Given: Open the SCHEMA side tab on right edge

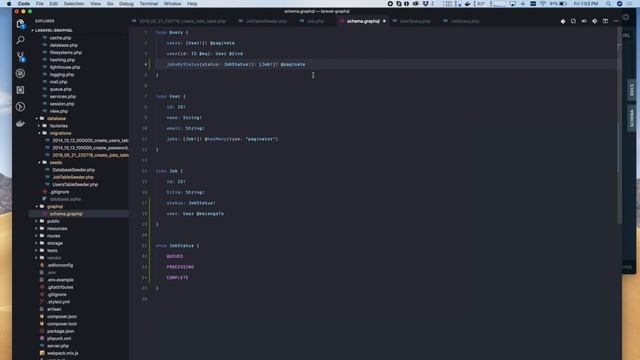Looking at the screenshot, I should [x=632, y=118].
